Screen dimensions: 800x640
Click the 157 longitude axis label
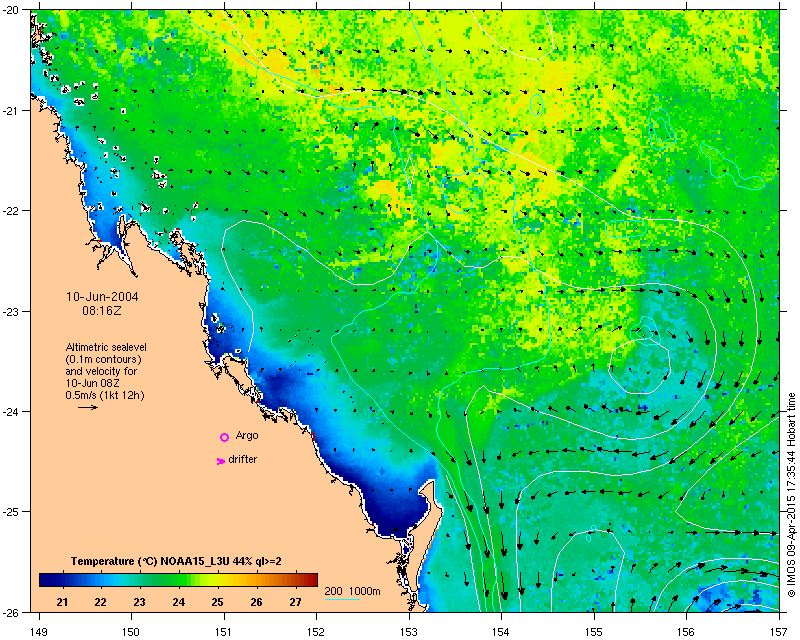pyautogui.click(x=779, y=632)
